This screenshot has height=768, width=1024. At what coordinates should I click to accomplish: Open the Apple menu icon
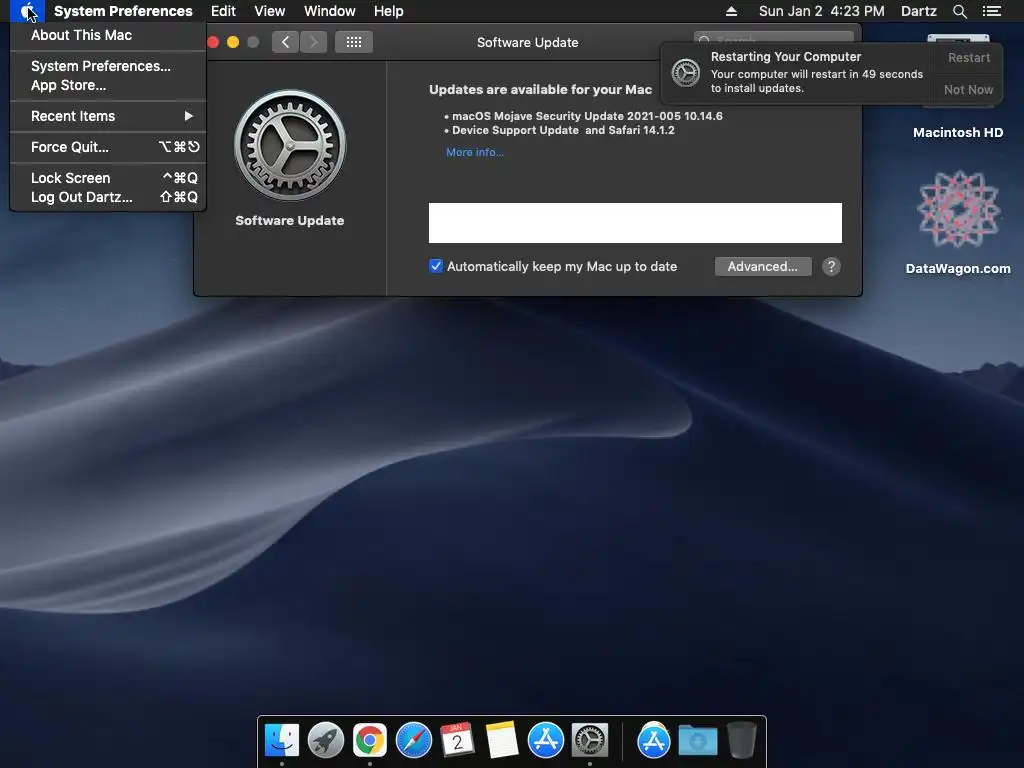pyautogui.click(x=27, y=11)
